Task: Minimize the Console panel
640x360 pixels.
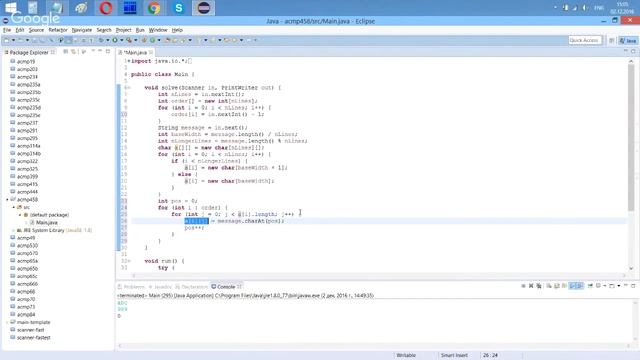Action: point(626,285)
